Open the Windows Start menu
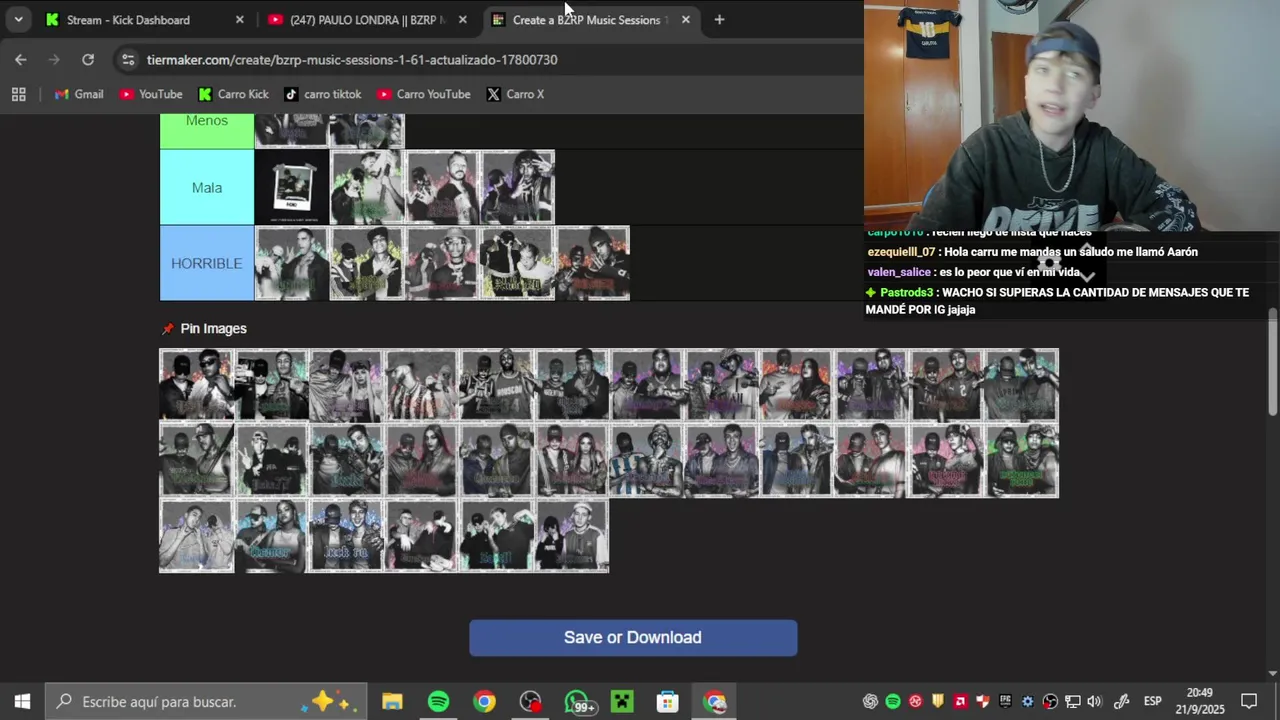The width and height of the screenshot is (1280, 720). (x=22, y=702)
